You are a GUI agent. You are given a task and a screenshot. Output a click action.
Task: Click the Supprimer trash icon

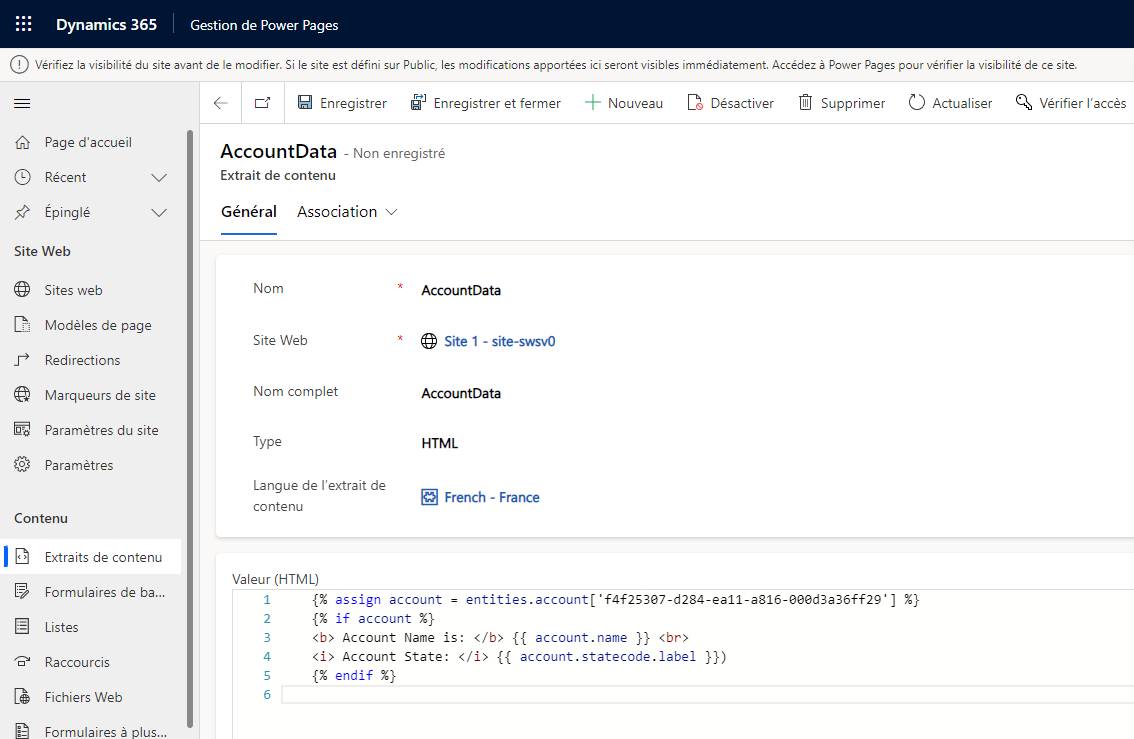(x=806, y=103)
